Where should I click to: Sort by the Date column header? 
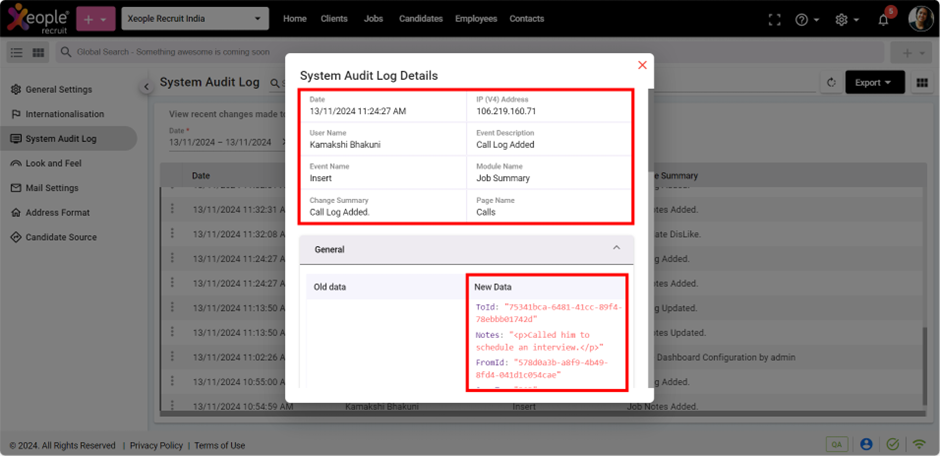[x=201, y=176]
